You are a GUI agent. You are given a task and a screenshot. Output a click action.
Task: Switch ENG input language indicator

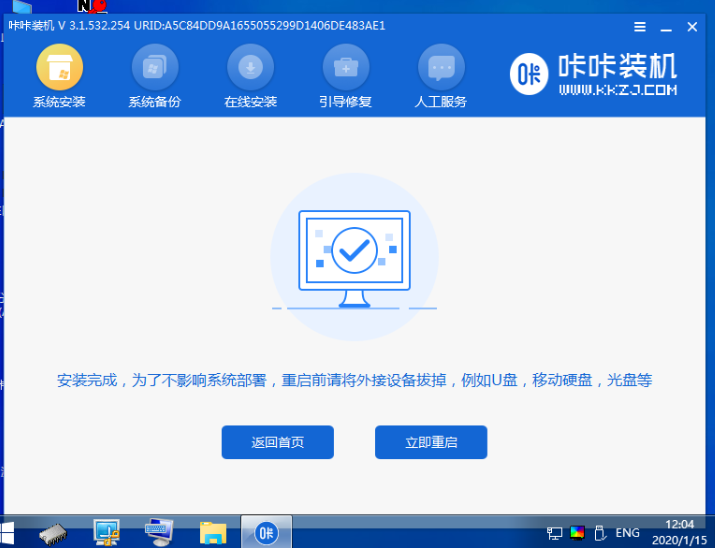627,533
